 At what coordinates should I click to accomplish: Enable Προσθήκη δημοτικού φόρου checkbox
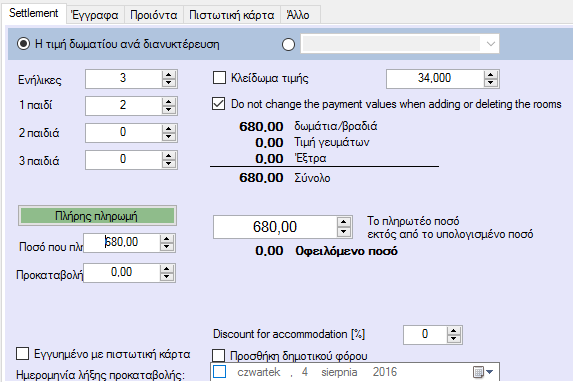coord(219,355)
